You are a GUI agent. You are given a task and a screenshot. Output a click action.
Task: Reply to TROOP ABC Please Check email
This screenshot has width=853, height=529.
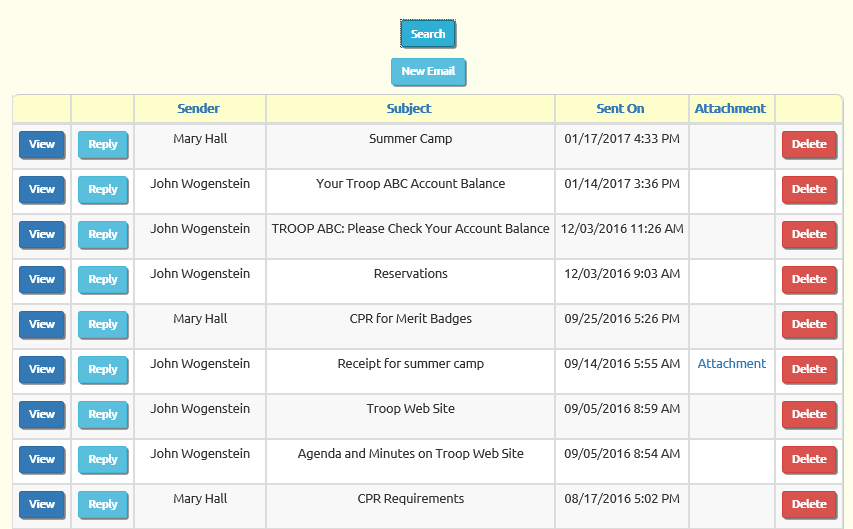(x=103, y=235)
